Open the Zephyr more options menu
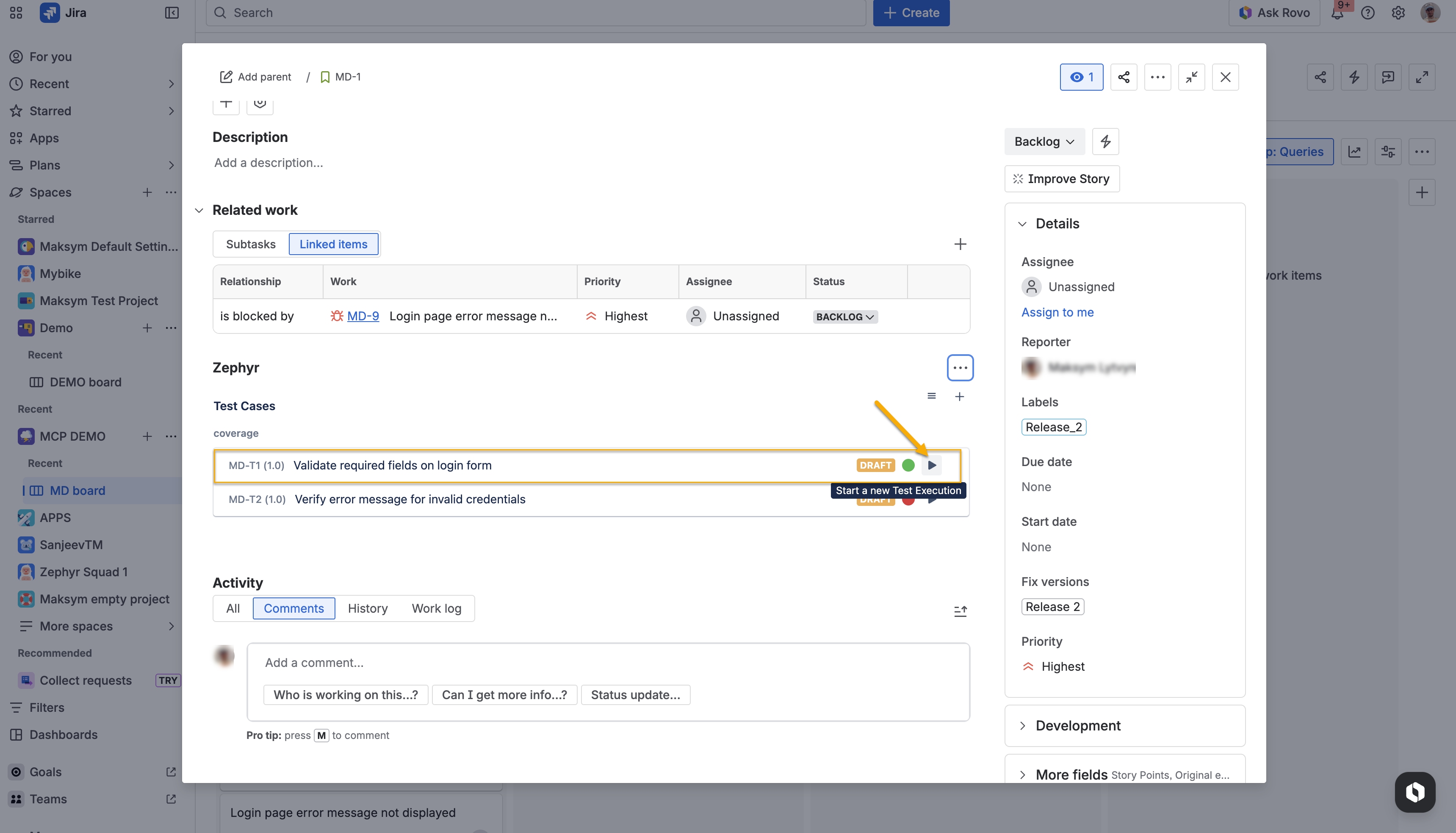This screenshot has width=1456, height=833. [960, 367]
